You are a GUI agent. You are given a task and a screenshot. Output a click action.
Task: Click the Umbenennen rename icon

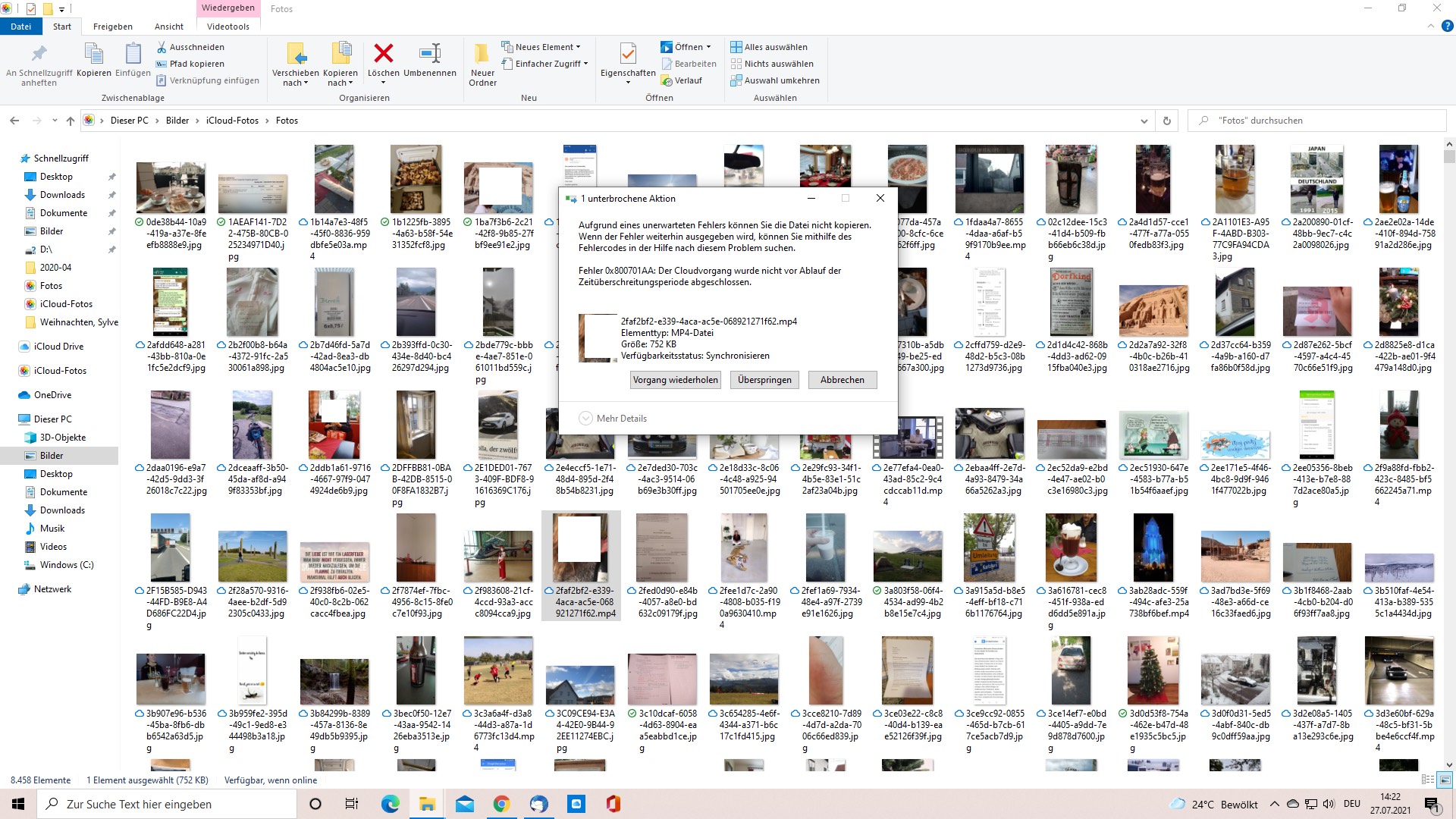pos(430,54)
